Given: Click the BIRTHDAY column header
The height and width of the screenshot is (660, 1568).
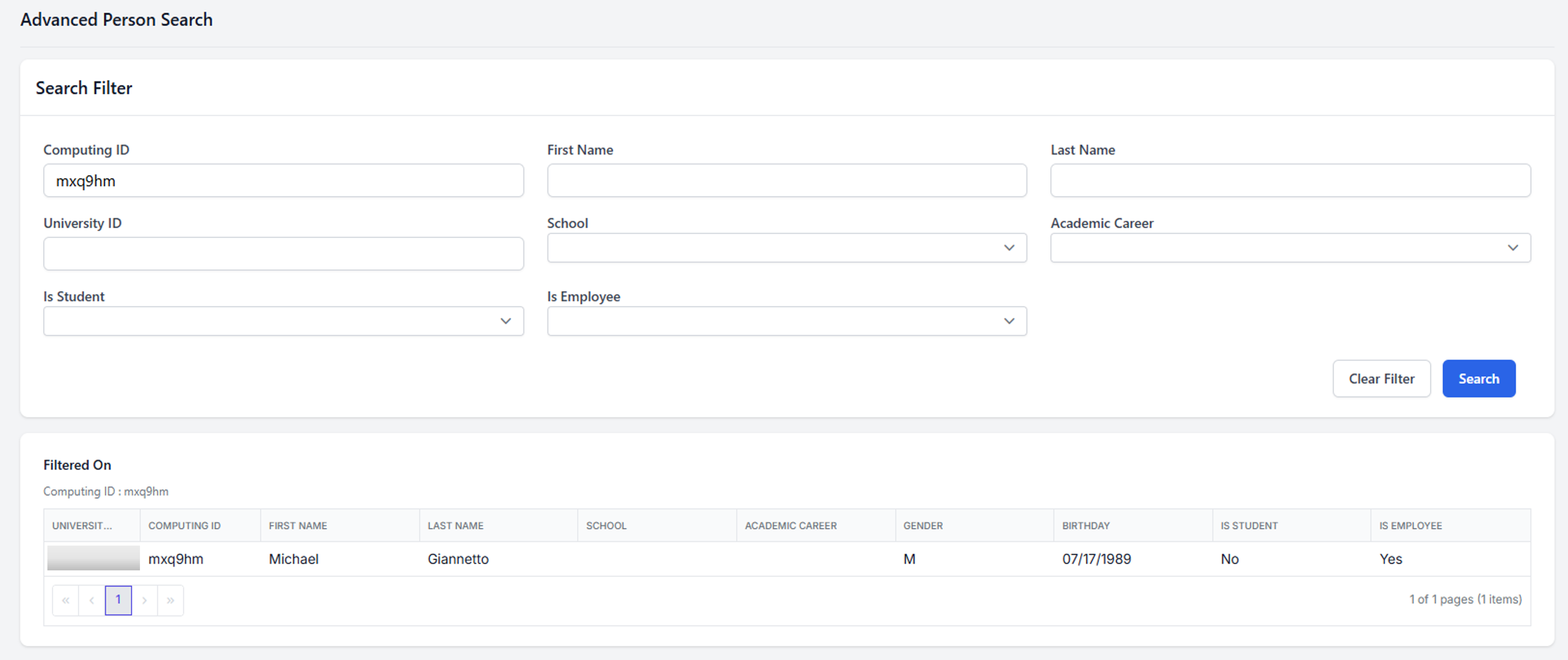Looking at the screenshot, I should click(1086, 525).
